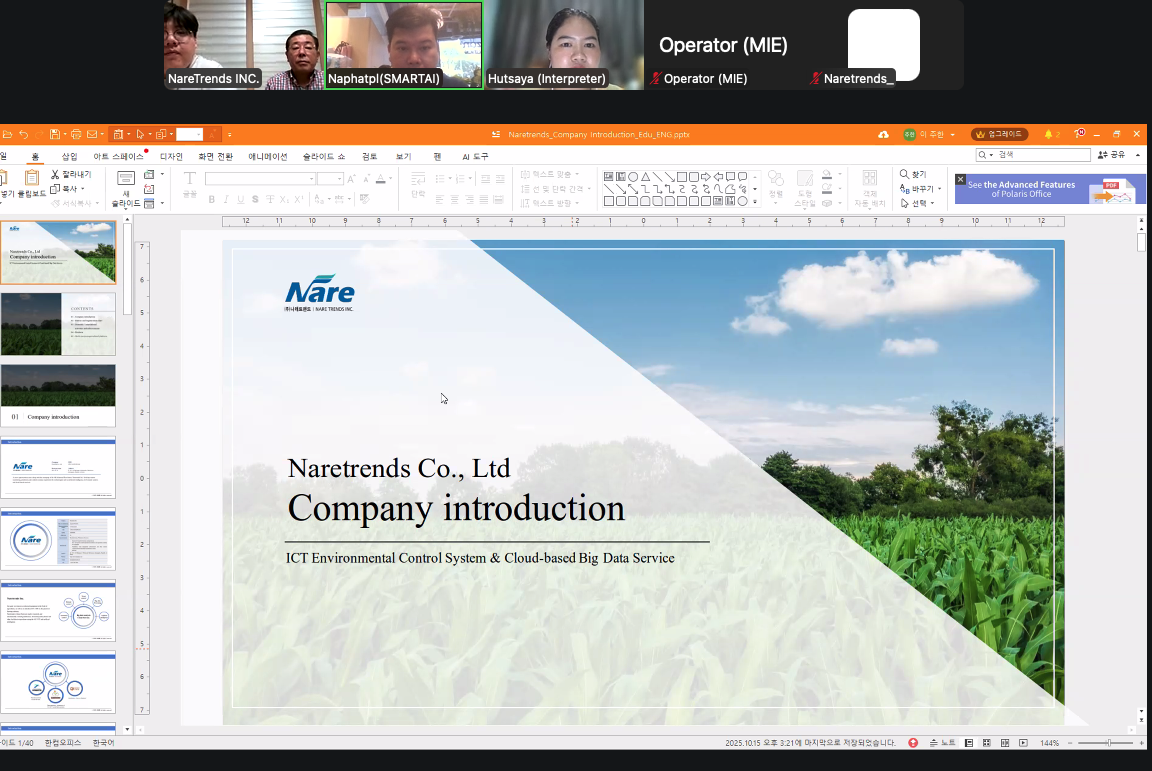The image size is (1152, 771).
Task: Click the 공유 (Share) button
Action: [x=1111, y=155]
